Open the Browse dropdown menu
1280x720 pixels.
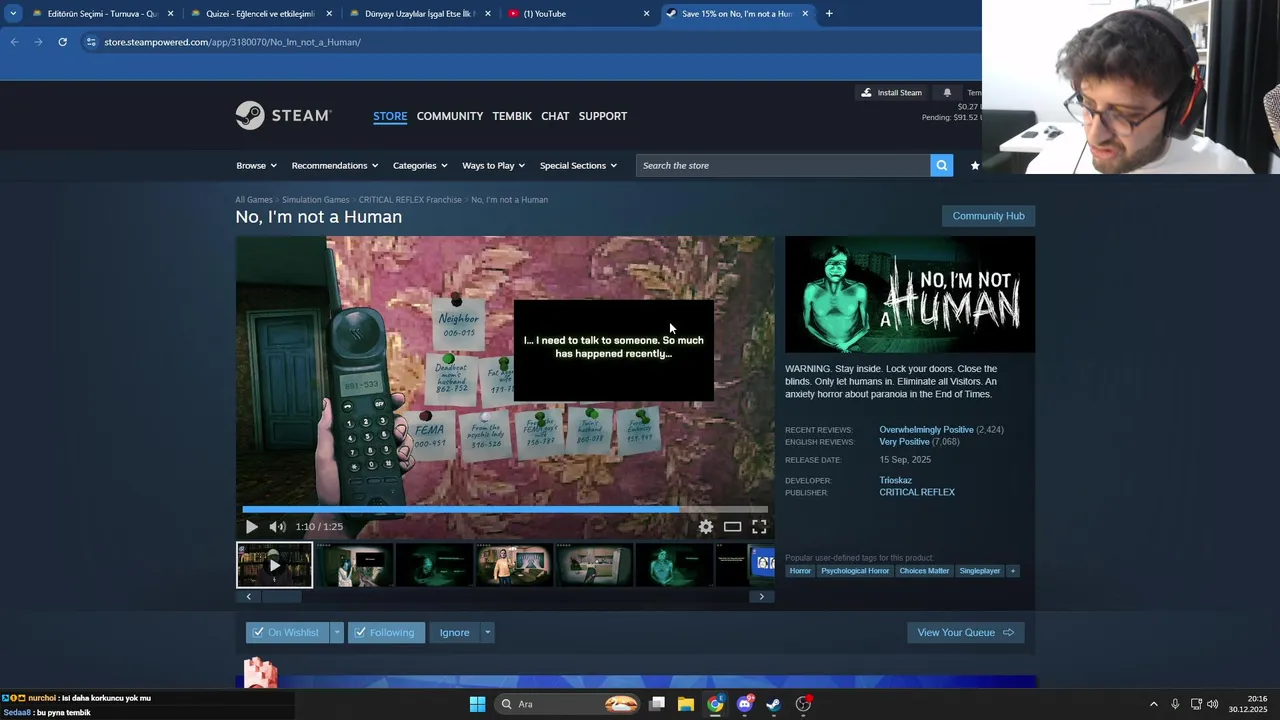click(257, 165)
